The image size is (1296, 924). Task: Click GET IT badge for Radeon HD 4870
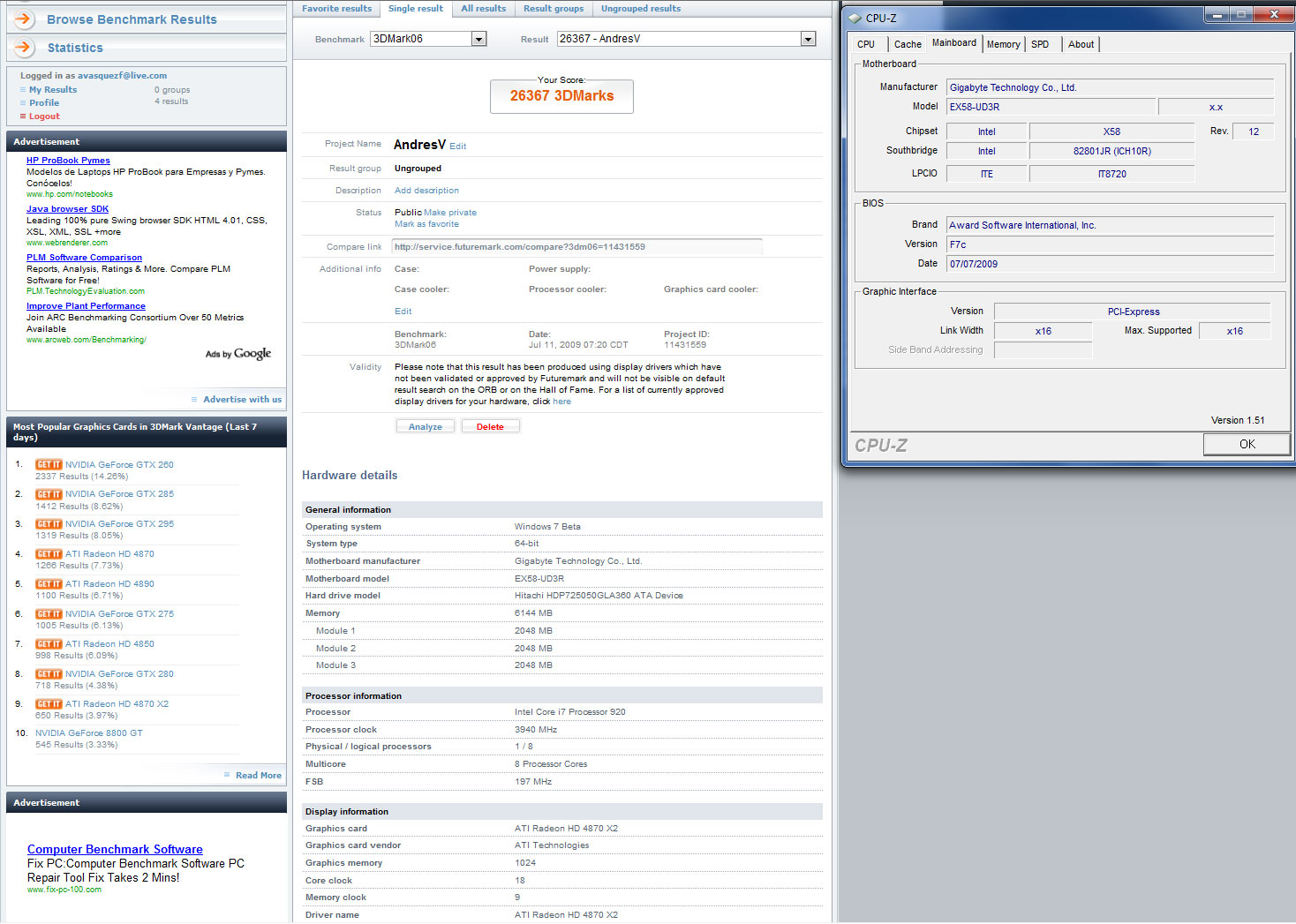49,554
